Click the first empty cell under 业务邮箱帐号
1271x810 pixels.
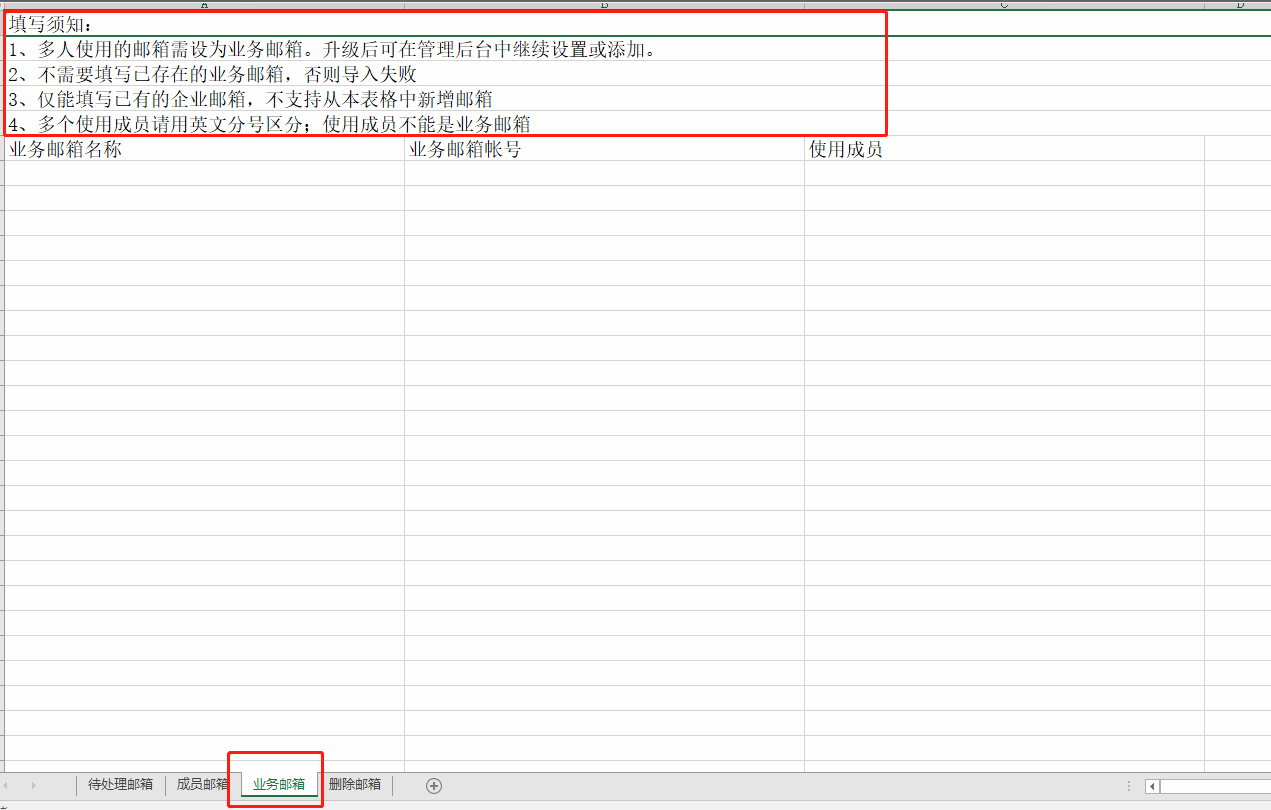tap(604, 173)
